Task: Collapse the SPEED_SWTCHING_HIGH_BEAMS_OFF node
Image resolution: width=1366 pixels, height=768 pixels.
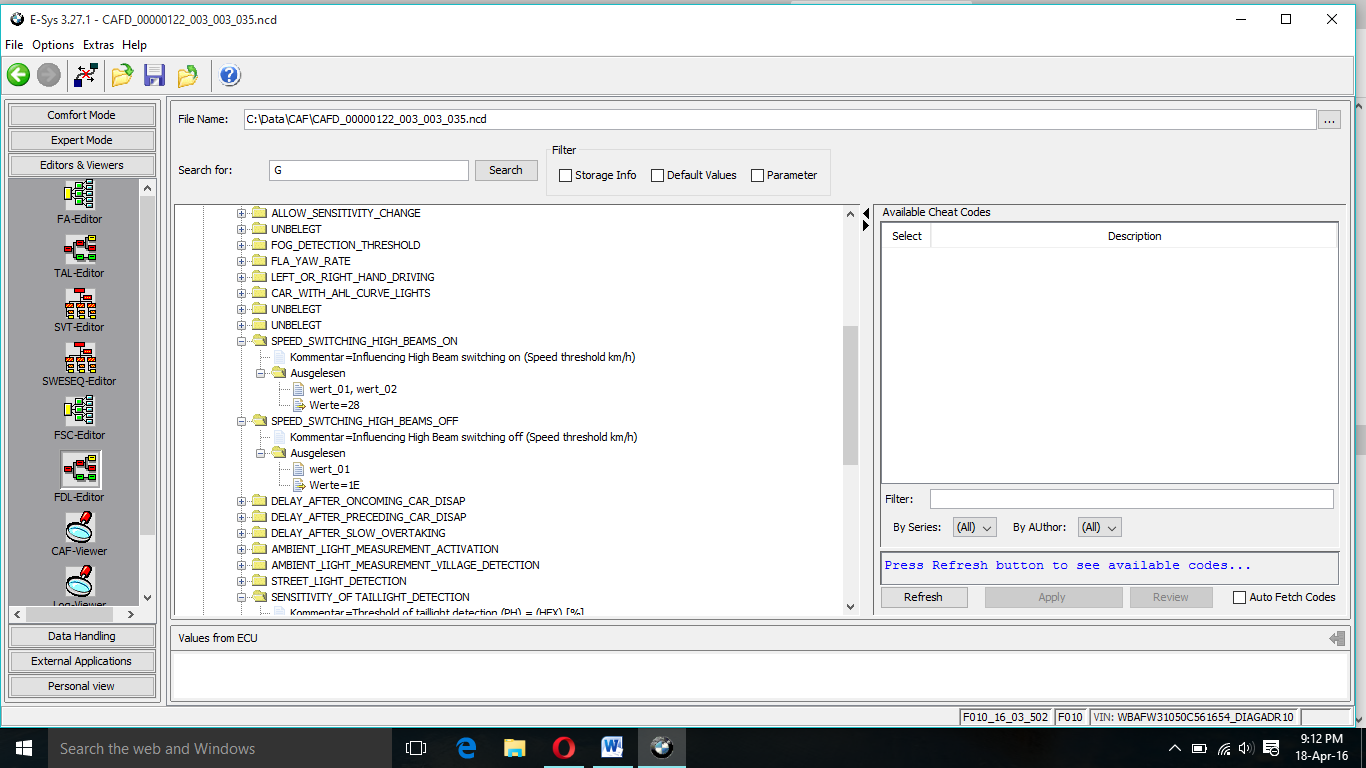Action: 241,421
